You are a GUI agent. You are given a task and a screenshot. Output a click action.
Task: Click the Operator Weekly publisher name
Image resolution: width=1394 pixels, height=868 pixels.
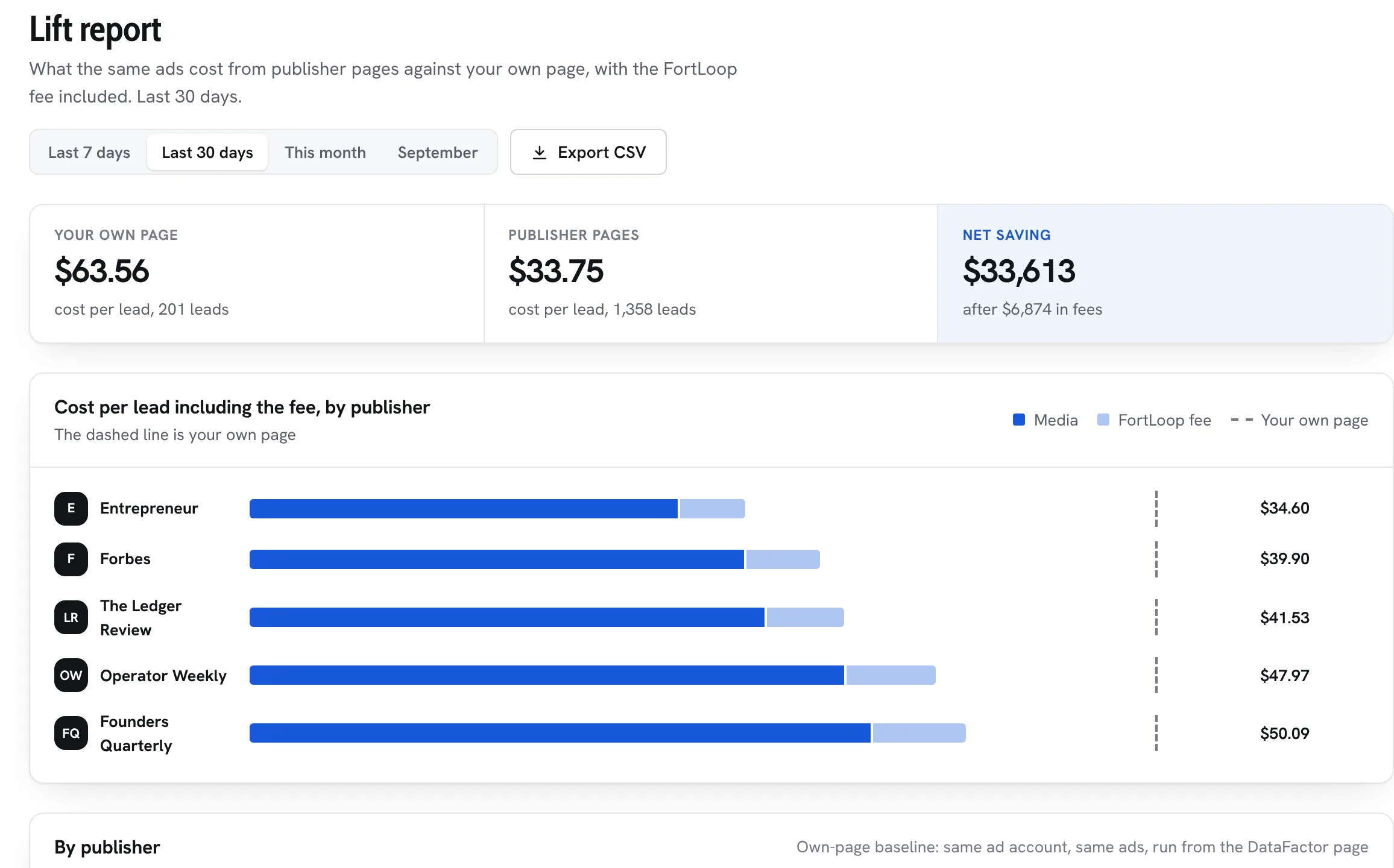point(163,676)
